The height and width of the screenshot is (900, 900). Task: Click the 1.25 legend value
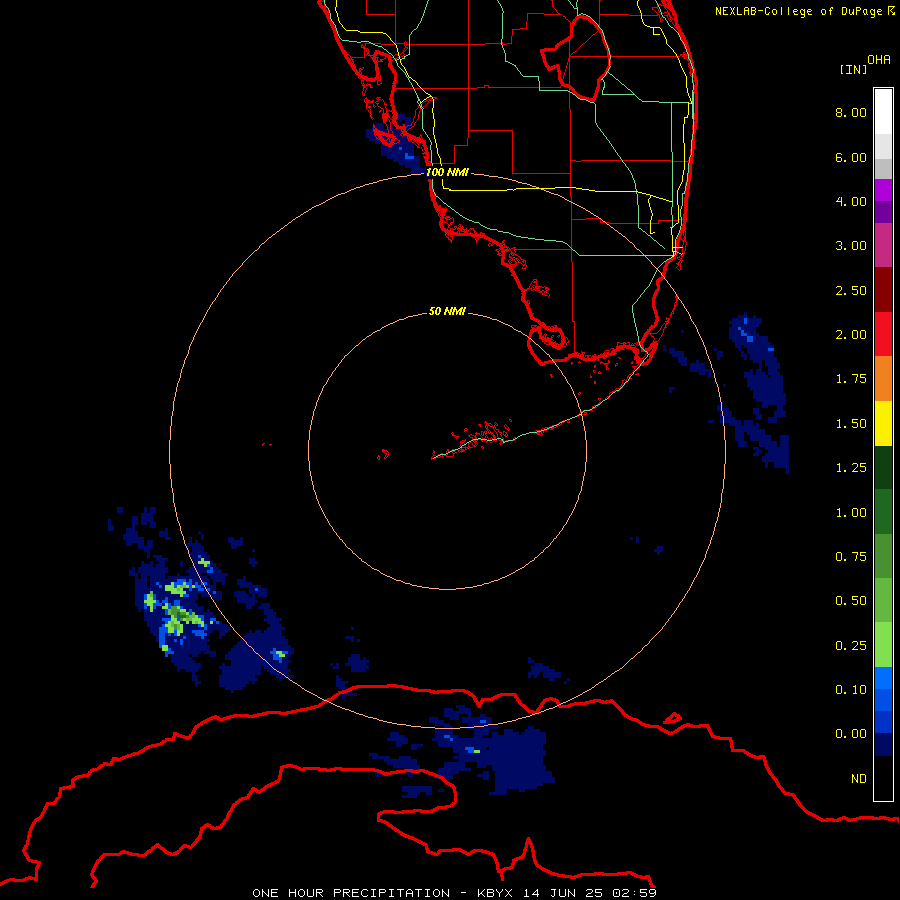coord(851,468)
